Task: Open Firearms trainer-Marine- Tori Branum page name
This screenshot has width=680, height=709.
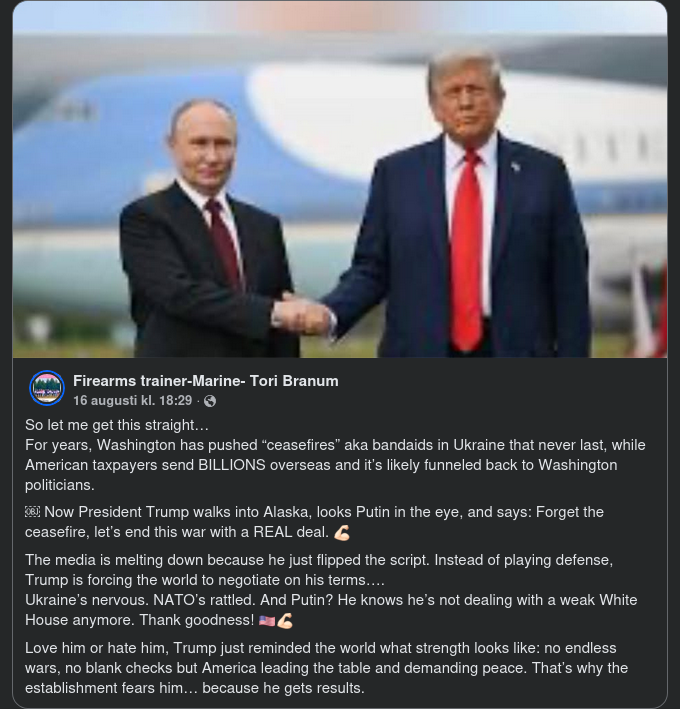Action: [206, 381]
